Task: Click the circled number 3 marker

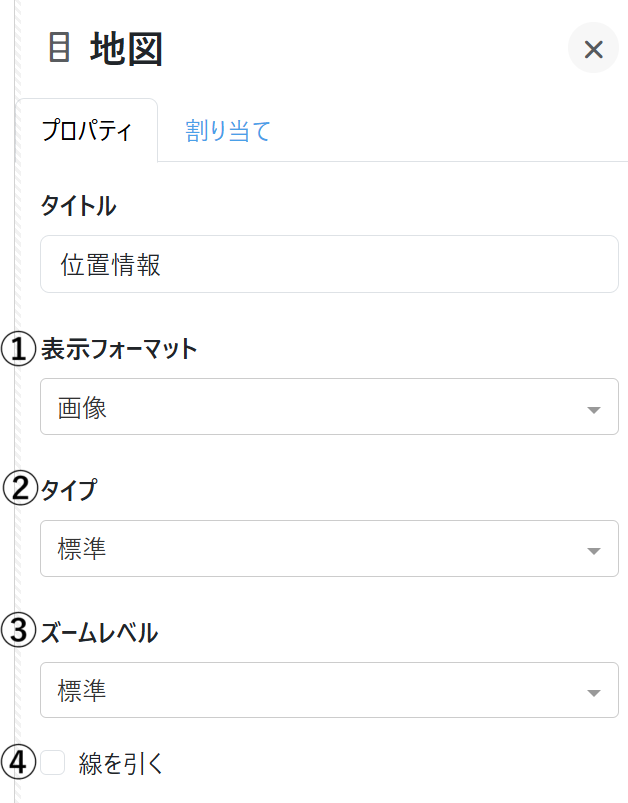Action: click(x=18, y=632)
